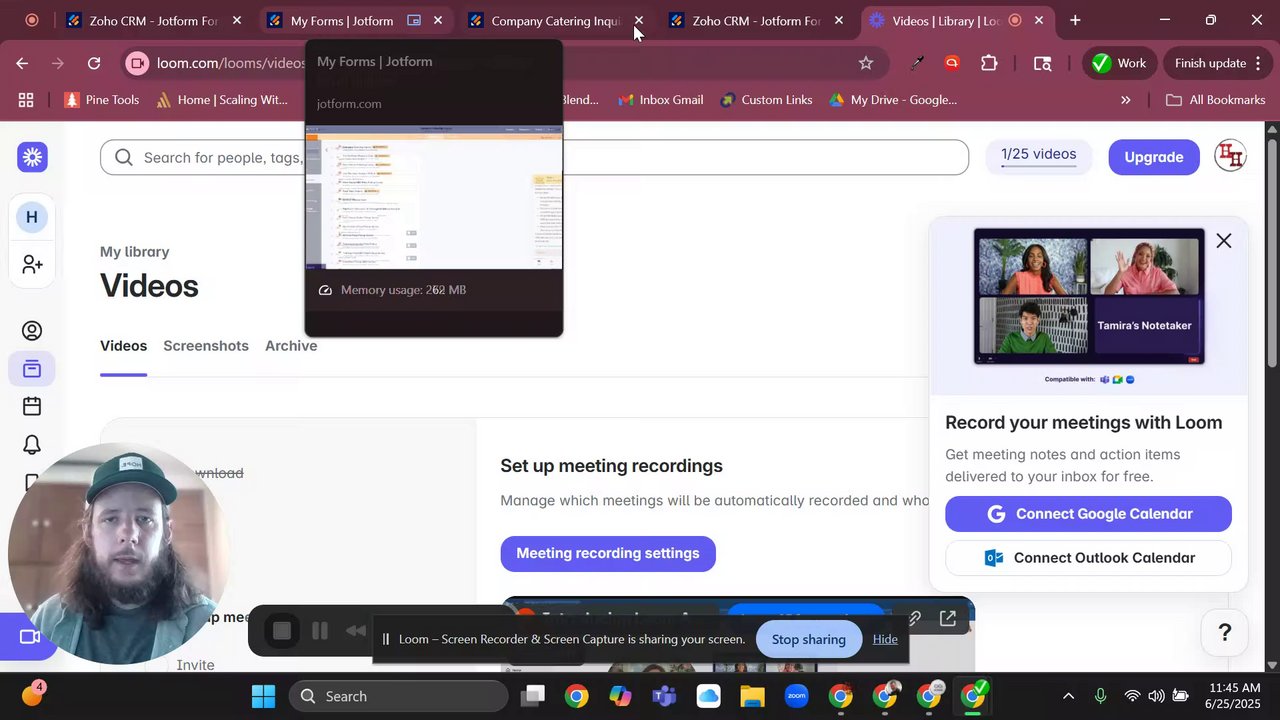The width and height of the screenshot is (1280, 720).
Task: Open the All Bookmarks folder
Action: point(1216,100)
